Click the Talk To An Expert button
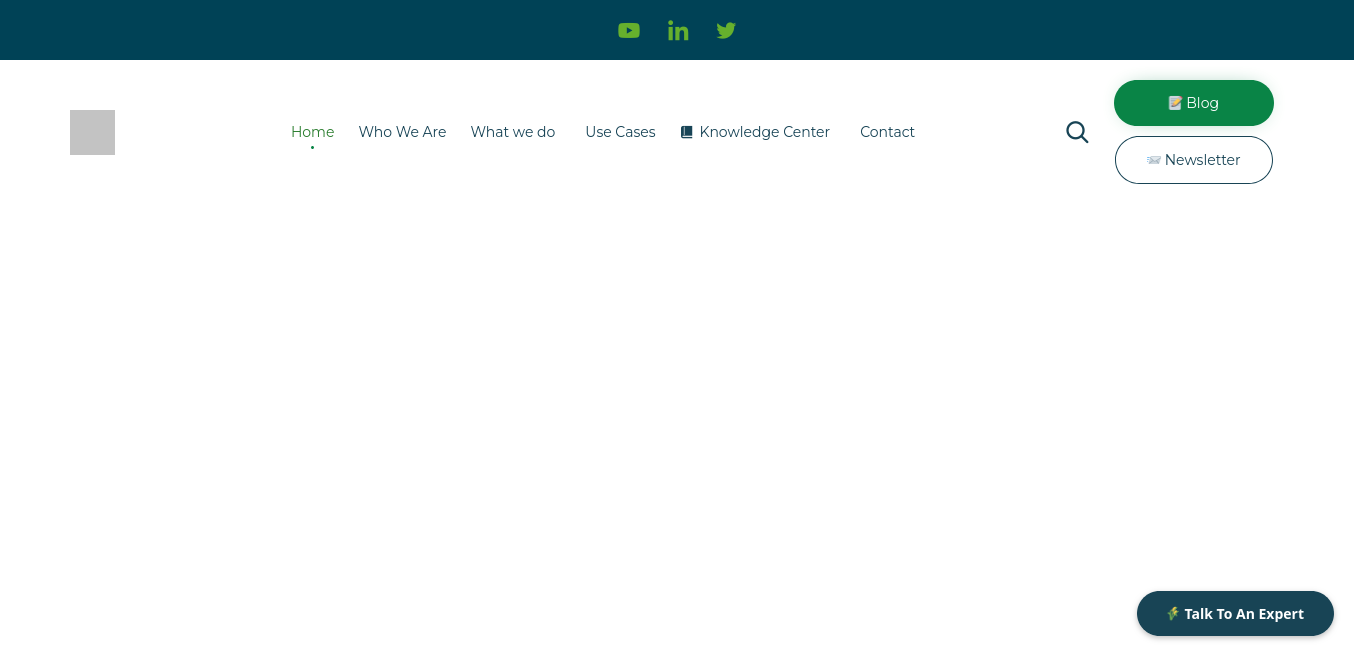This screenshot has height=651, width=1366. 1235,613
